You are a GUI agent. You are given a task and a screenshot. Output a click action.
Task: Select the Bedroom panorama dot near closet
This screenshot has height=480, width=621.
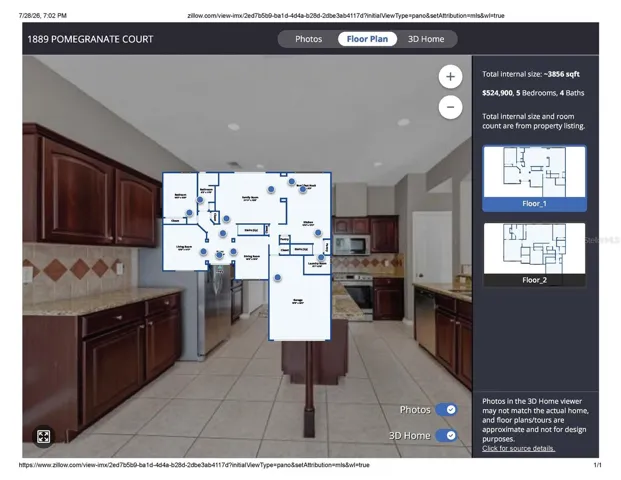click(x=189, y=213)
